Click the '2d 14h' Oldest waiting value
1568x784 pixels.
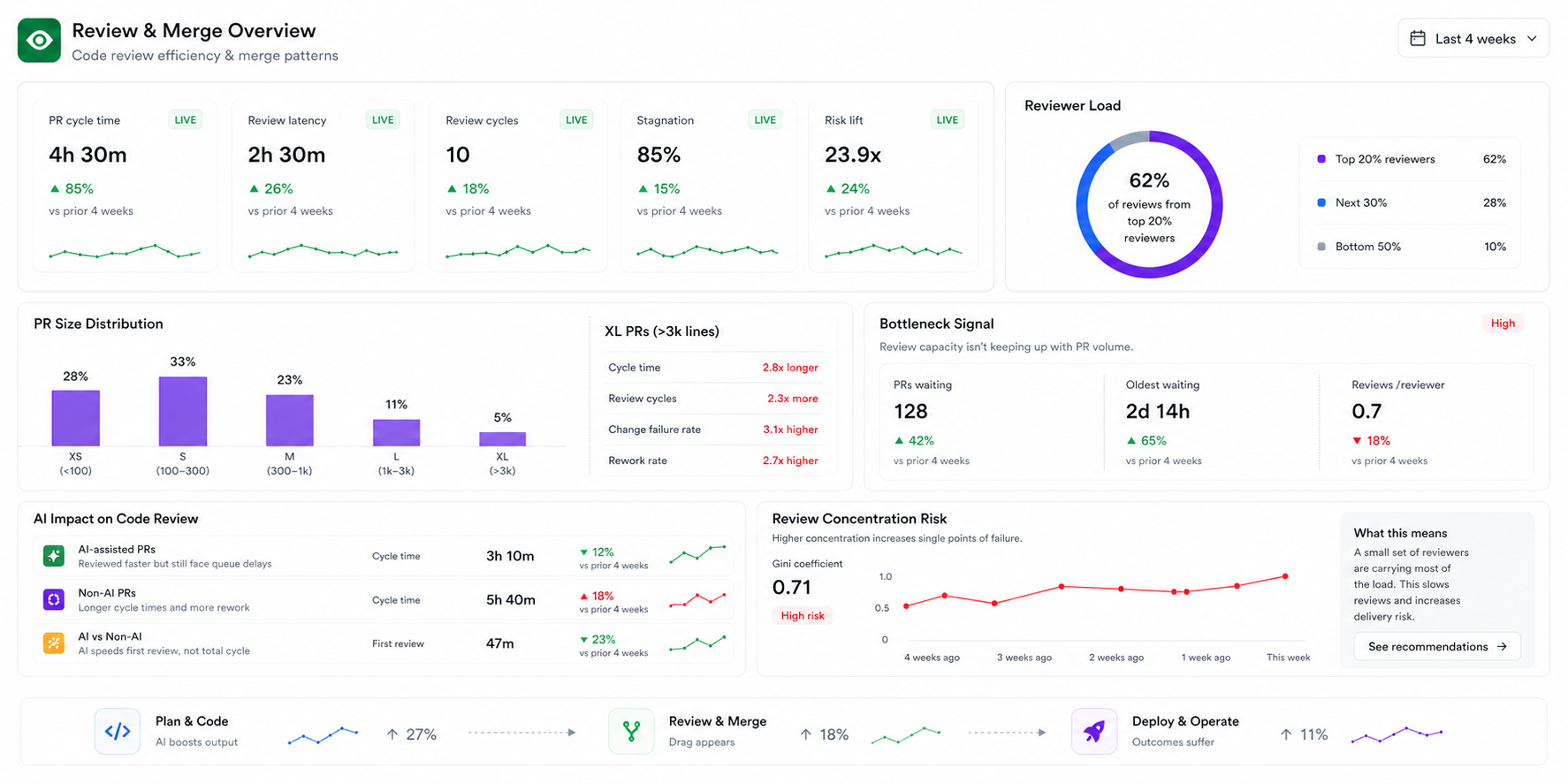coord(1158,412)
